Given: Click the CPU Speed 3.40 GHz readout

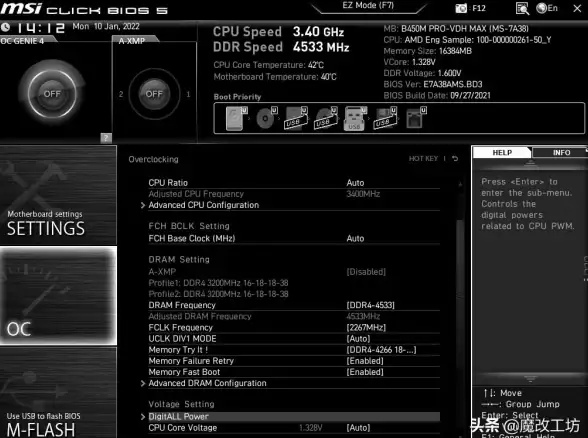Looking at the screenshot, I should 279,32.
